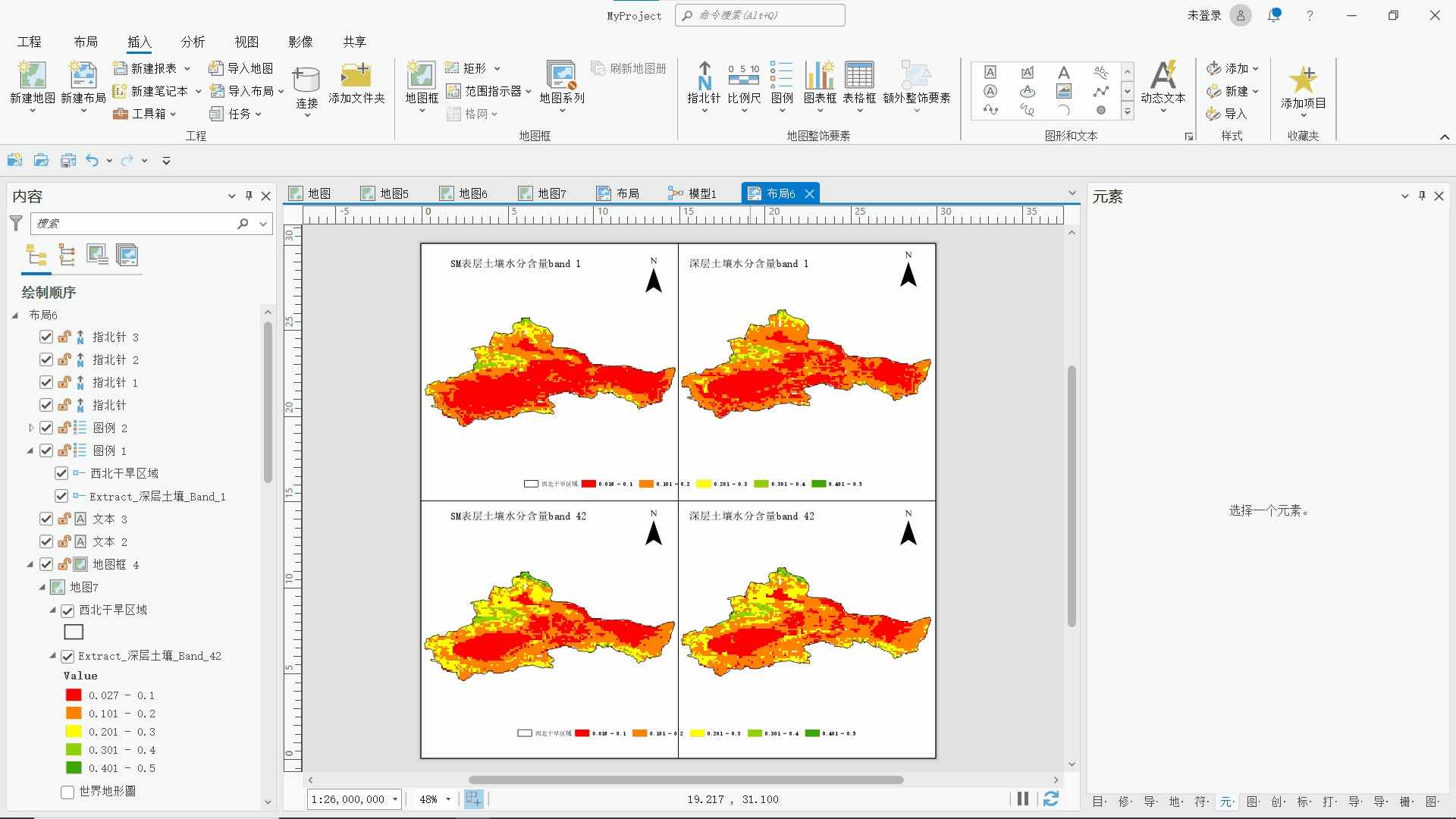
Task: Click the 地图框 map frame icon
Action: pyautogui.click(x=421, y=76)
